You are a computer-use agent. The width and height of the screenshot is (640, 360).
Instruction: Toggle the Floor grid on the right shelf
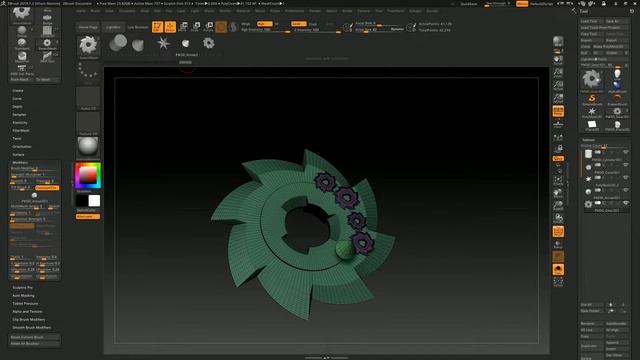click(x=558, y=124)
